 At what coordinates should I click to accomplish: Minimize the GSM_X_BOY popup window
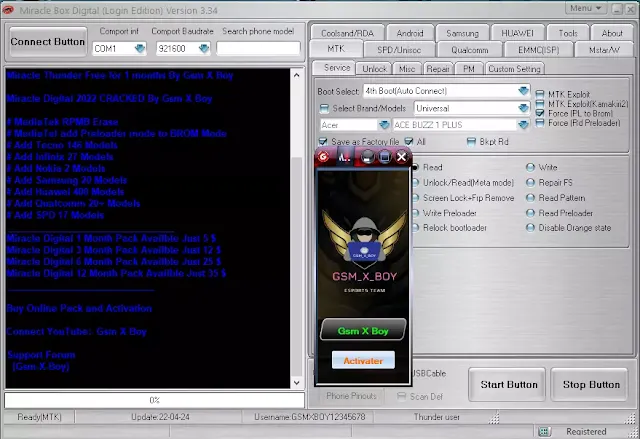click(x=367, y=157)
